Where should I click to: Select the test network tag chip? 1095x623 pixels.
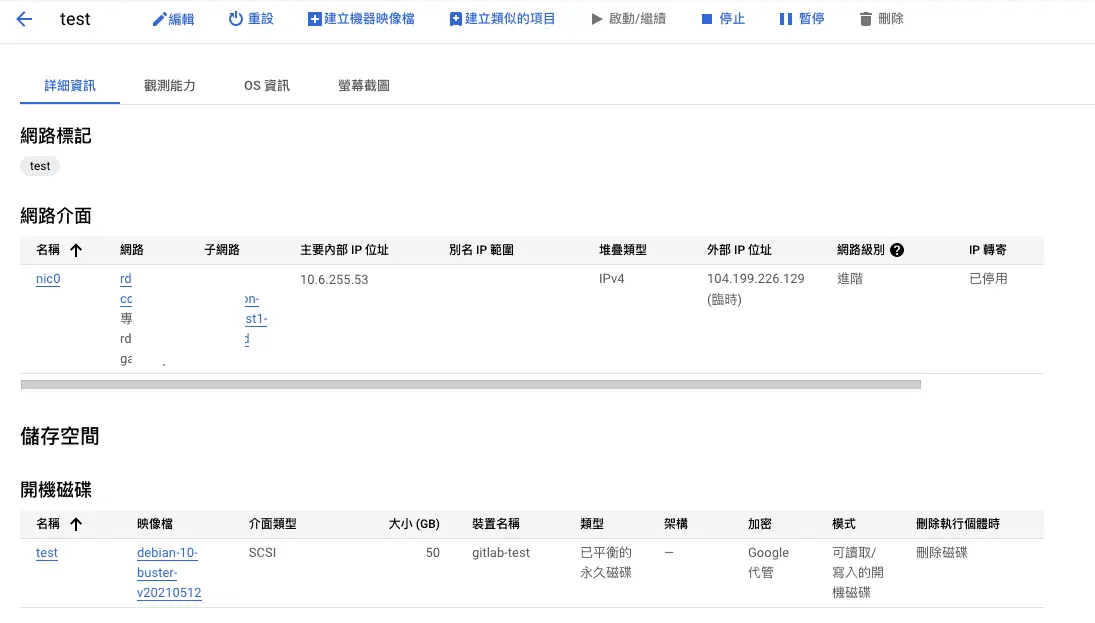[x=39, y=165]
